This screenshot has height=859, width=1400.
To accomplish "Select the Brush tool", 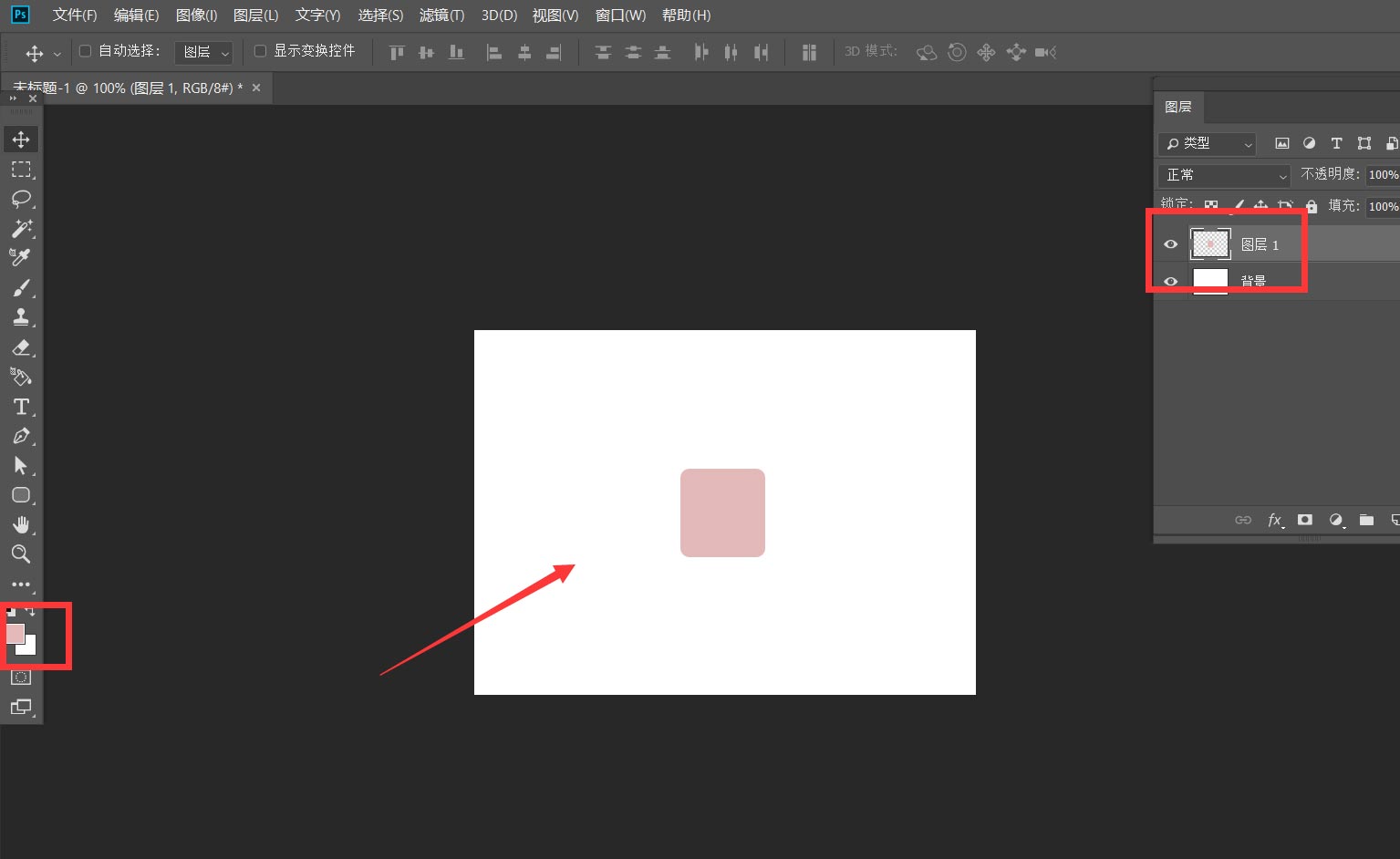I will [21, 288].
